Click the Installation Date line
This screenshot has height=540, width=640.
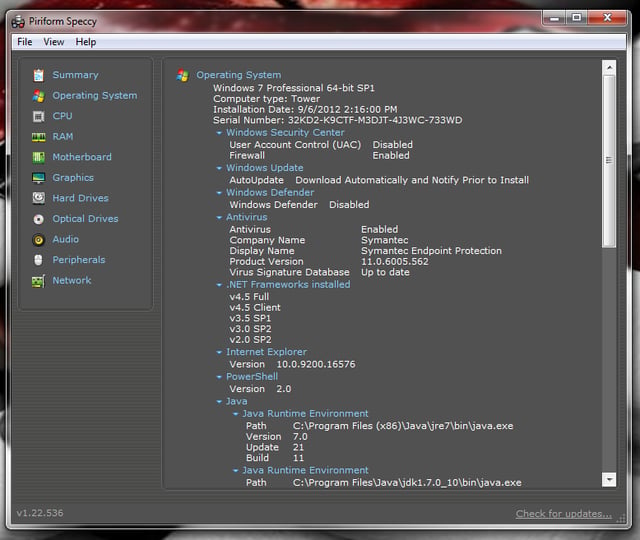pyautogui.click(x=305, y=109)
